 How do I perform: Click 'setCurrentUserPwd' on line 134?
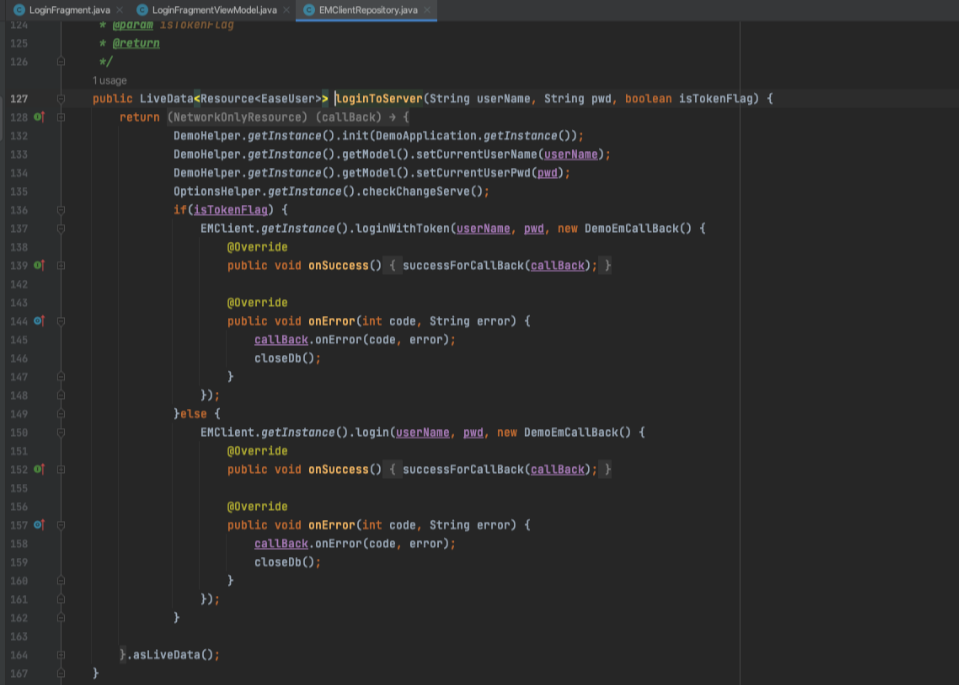click(x=473, y=172)
